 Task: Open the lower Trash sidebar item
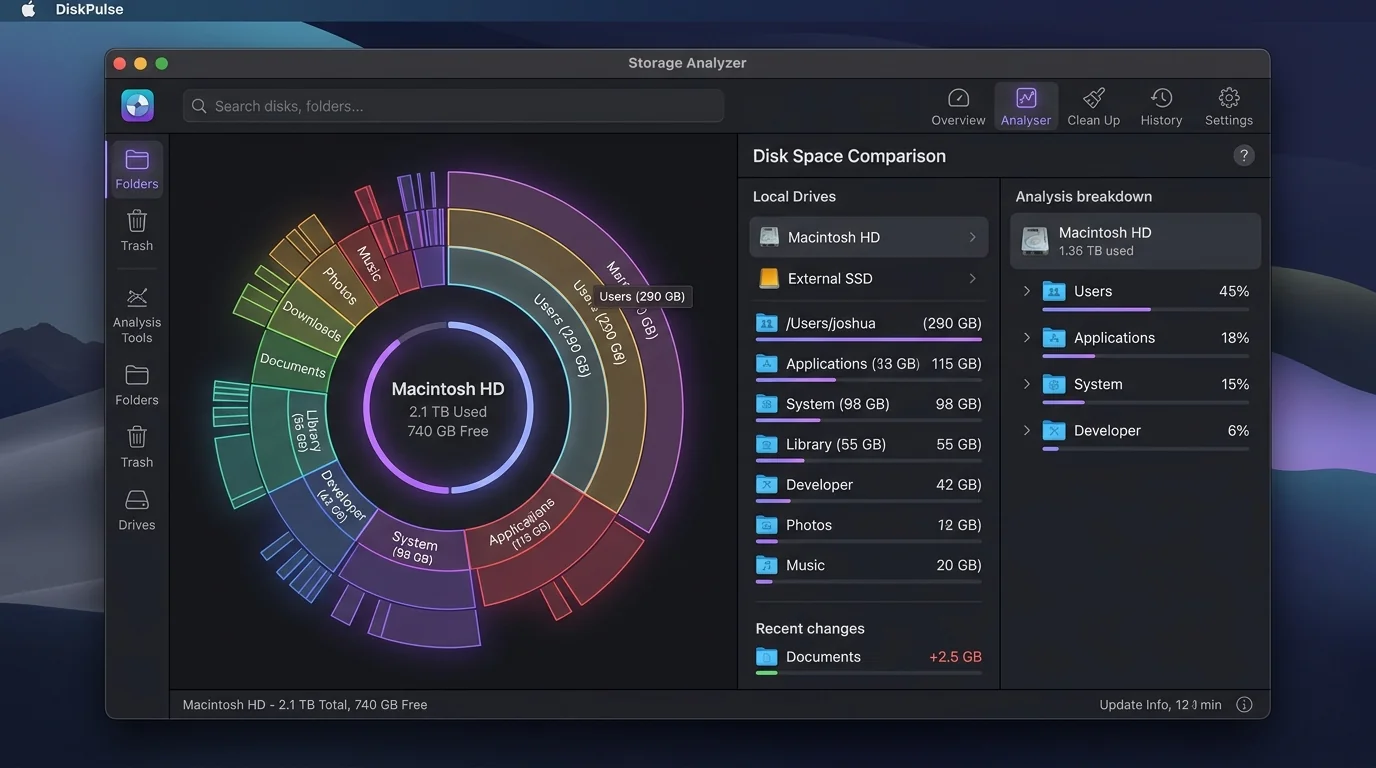click(137, 447)
